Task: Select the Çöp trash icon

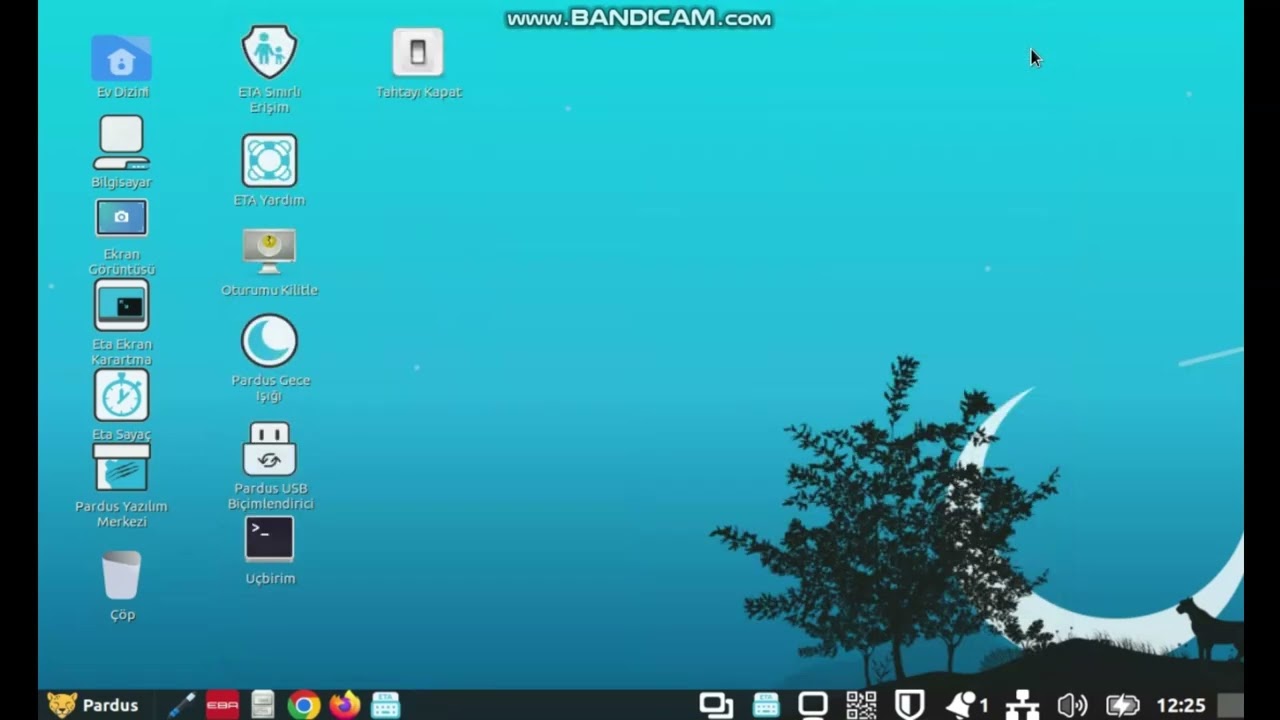Action: [x=121, y=575]
